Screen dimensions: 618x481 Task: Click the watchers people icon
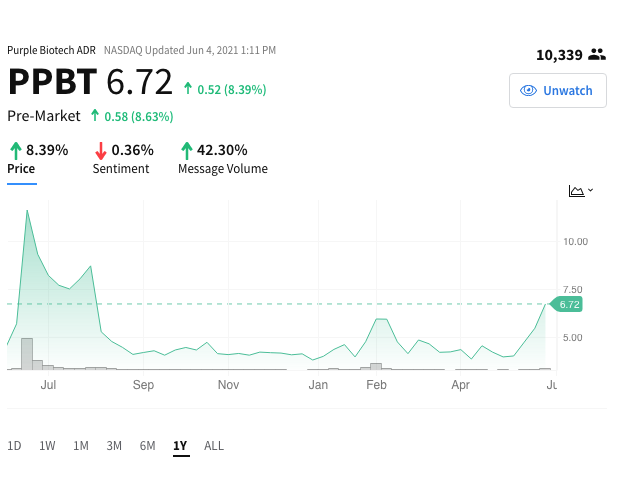597,54
